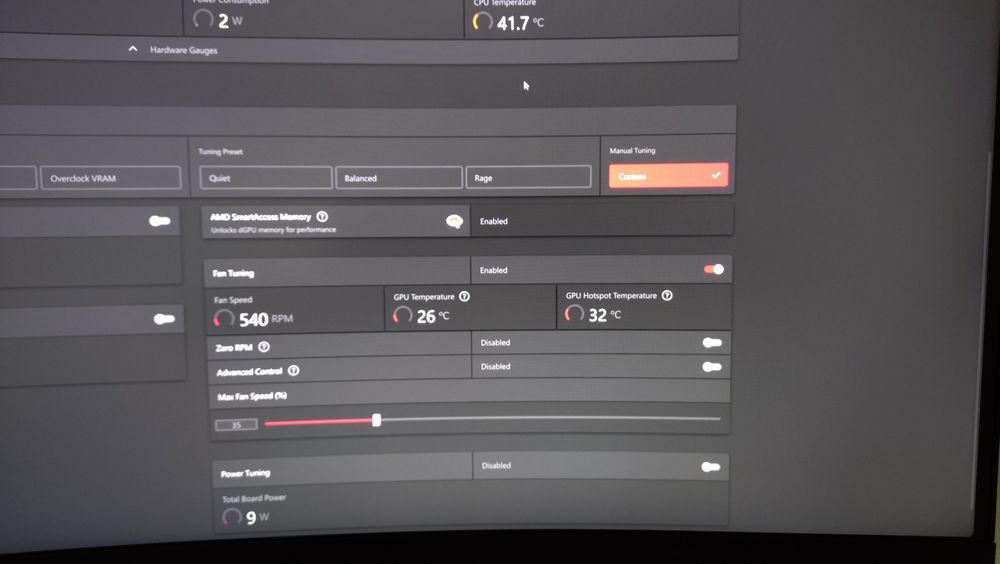Click the Fan Tuning label
The width and height of the screenshot is (1000, 564).
[x=233, y=273]
